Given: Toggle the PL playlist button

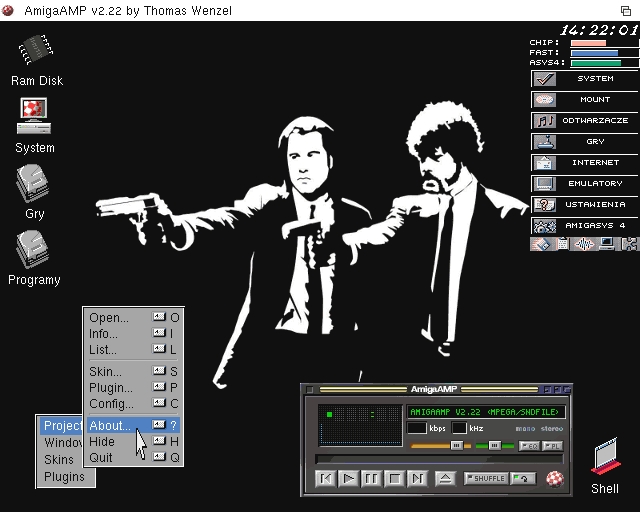Looking at the screenshot, I should pyautogui.click(x=553, y=446).
